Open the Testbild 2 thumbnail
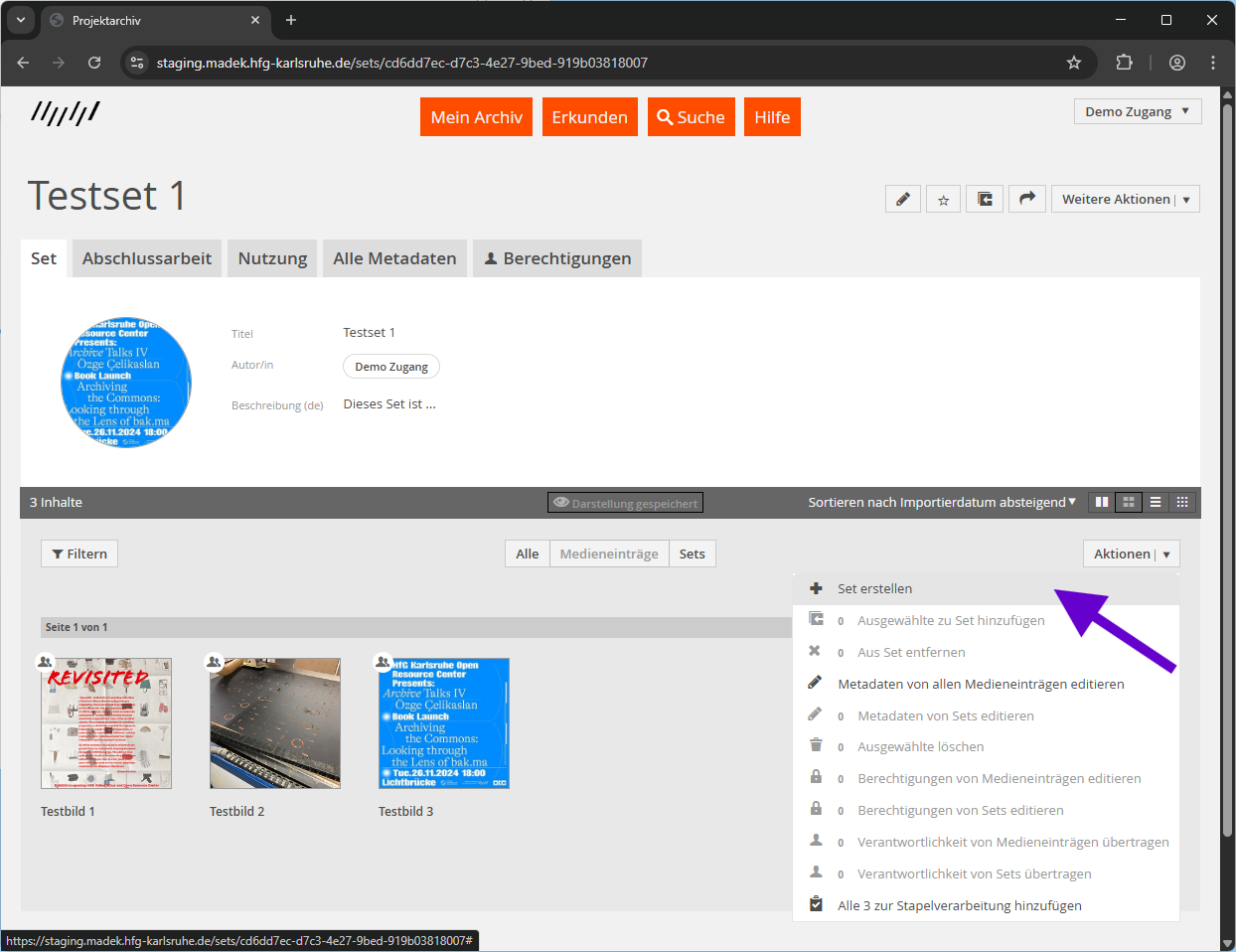This screenshot has width=1236, height=952. coord(275,723)
